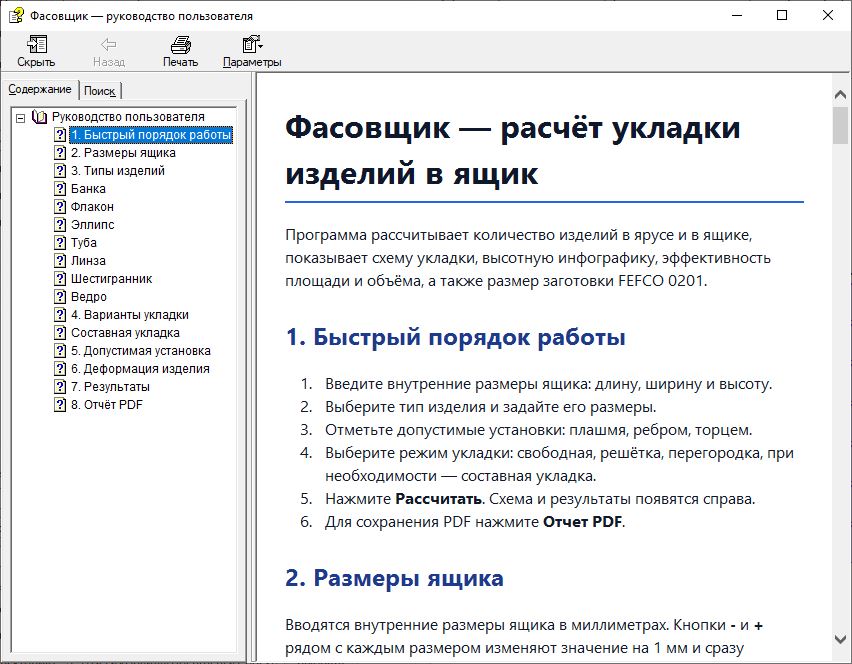
Task: Click the page icon beside Составная укладка
Action: [x=60, y=333]
